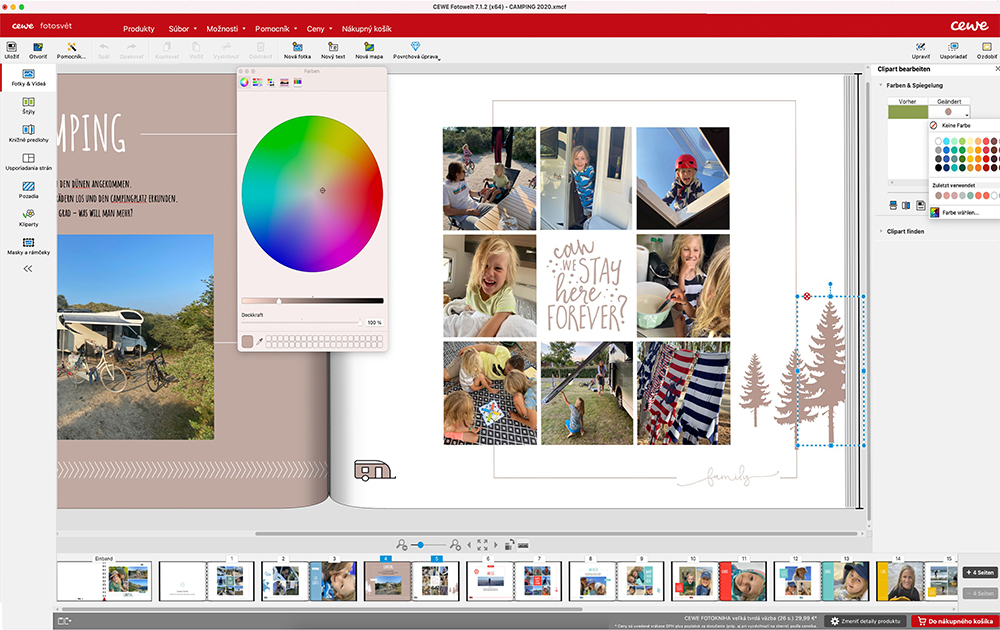1000x630 pixels.
Task: Open Masky a rámčeky in the sidebar
Action: (29, 246)
